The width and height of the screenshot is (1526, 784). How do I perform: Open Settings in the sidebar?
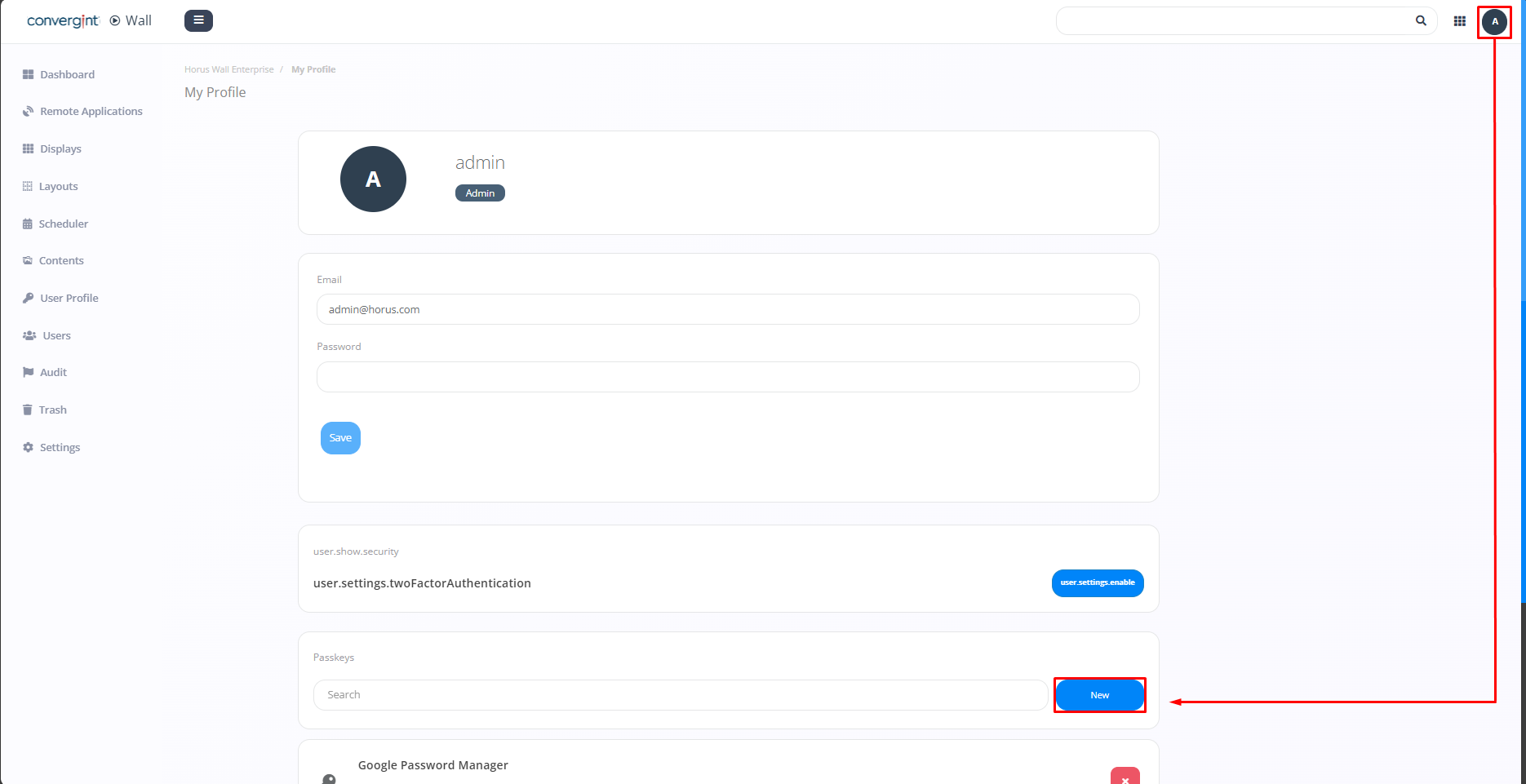(x=60, y=448)
